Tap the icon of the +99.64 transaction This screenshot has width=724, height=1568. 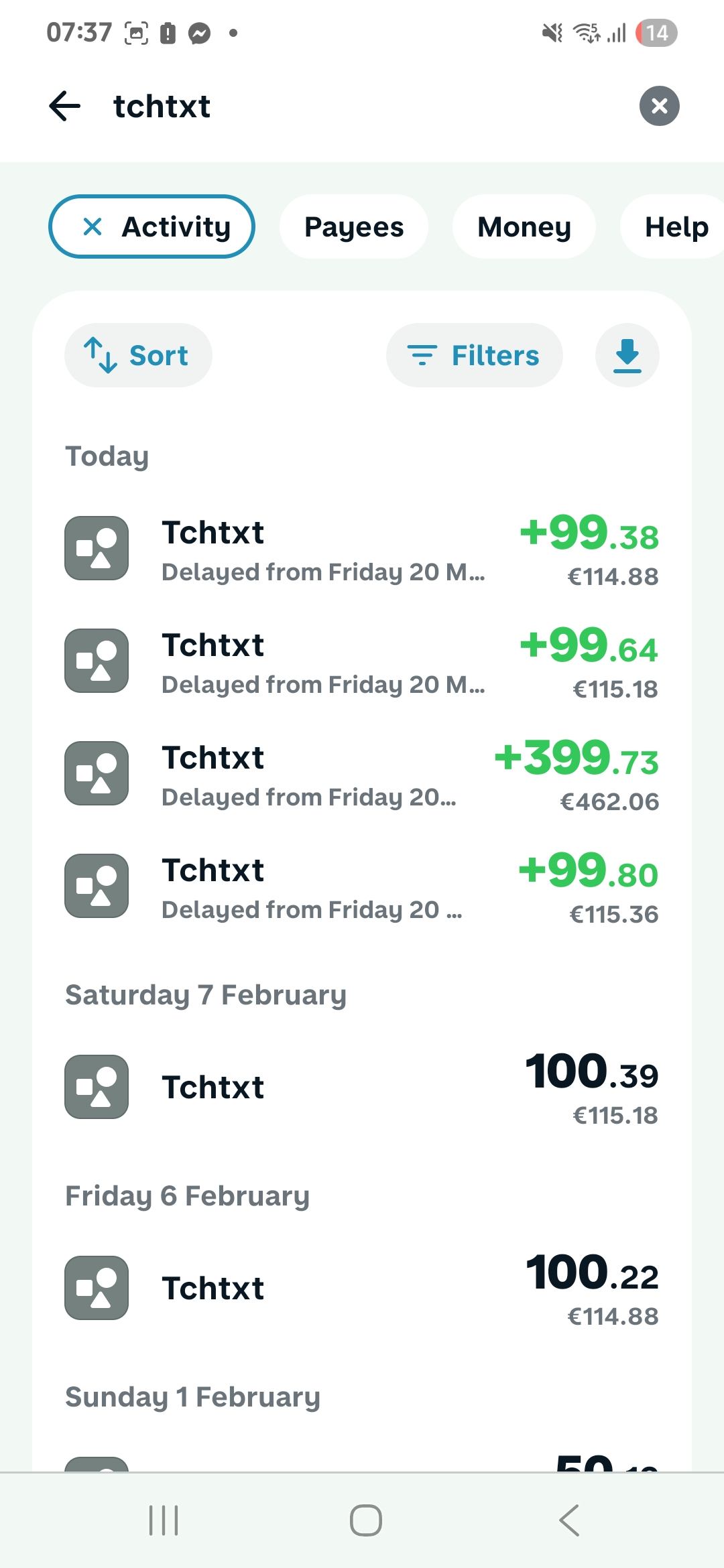97,661
